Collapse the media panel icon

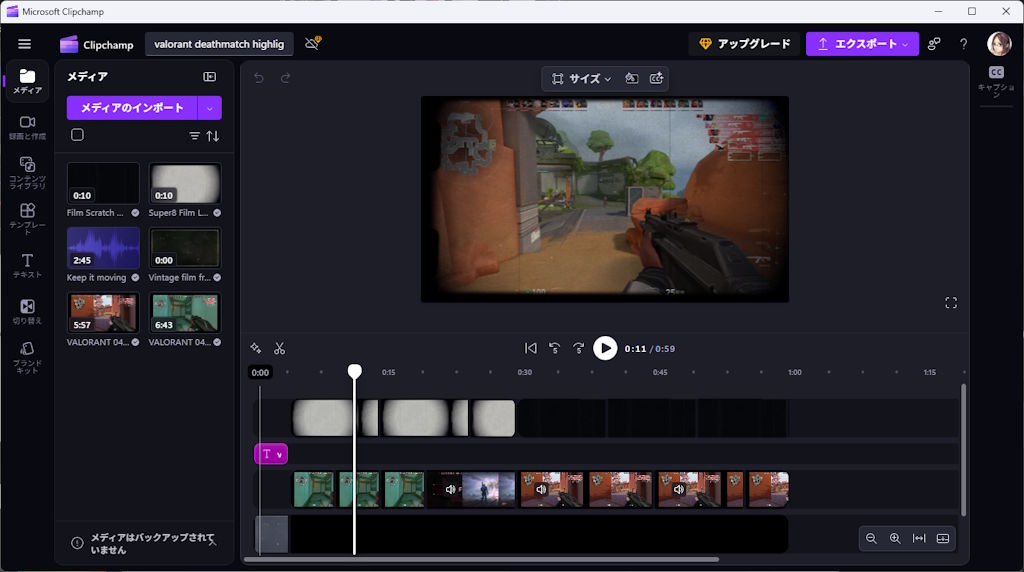coord(210,77)
